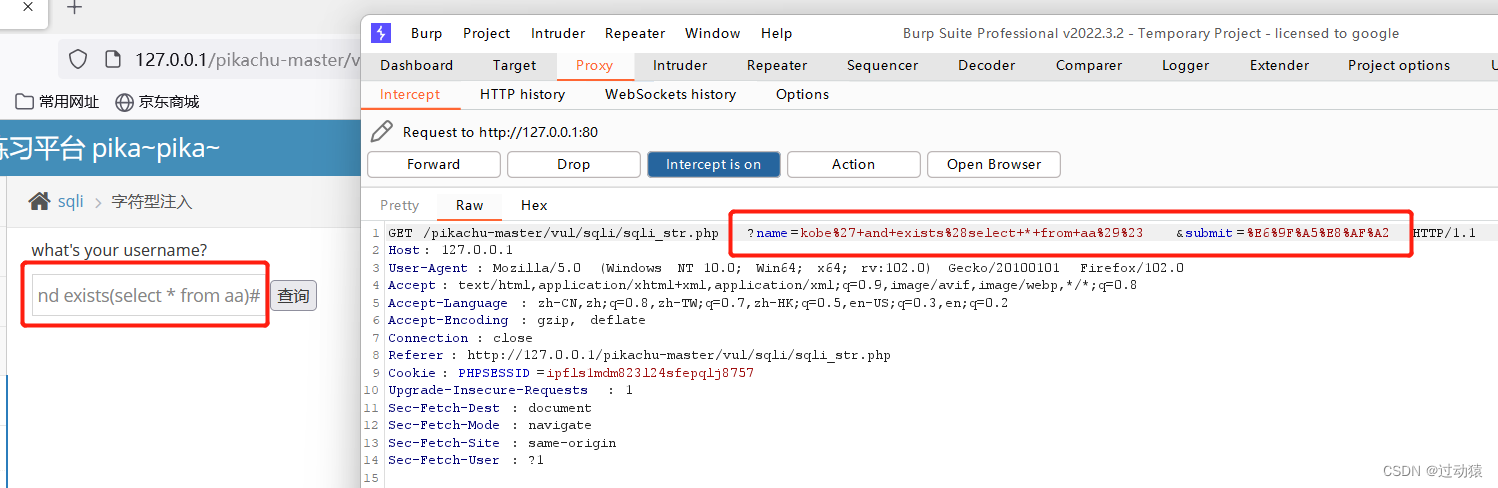Click the sqli breadcrumb link
Image resolution: width=1498 pixels, height=488 pixels.
71,201
